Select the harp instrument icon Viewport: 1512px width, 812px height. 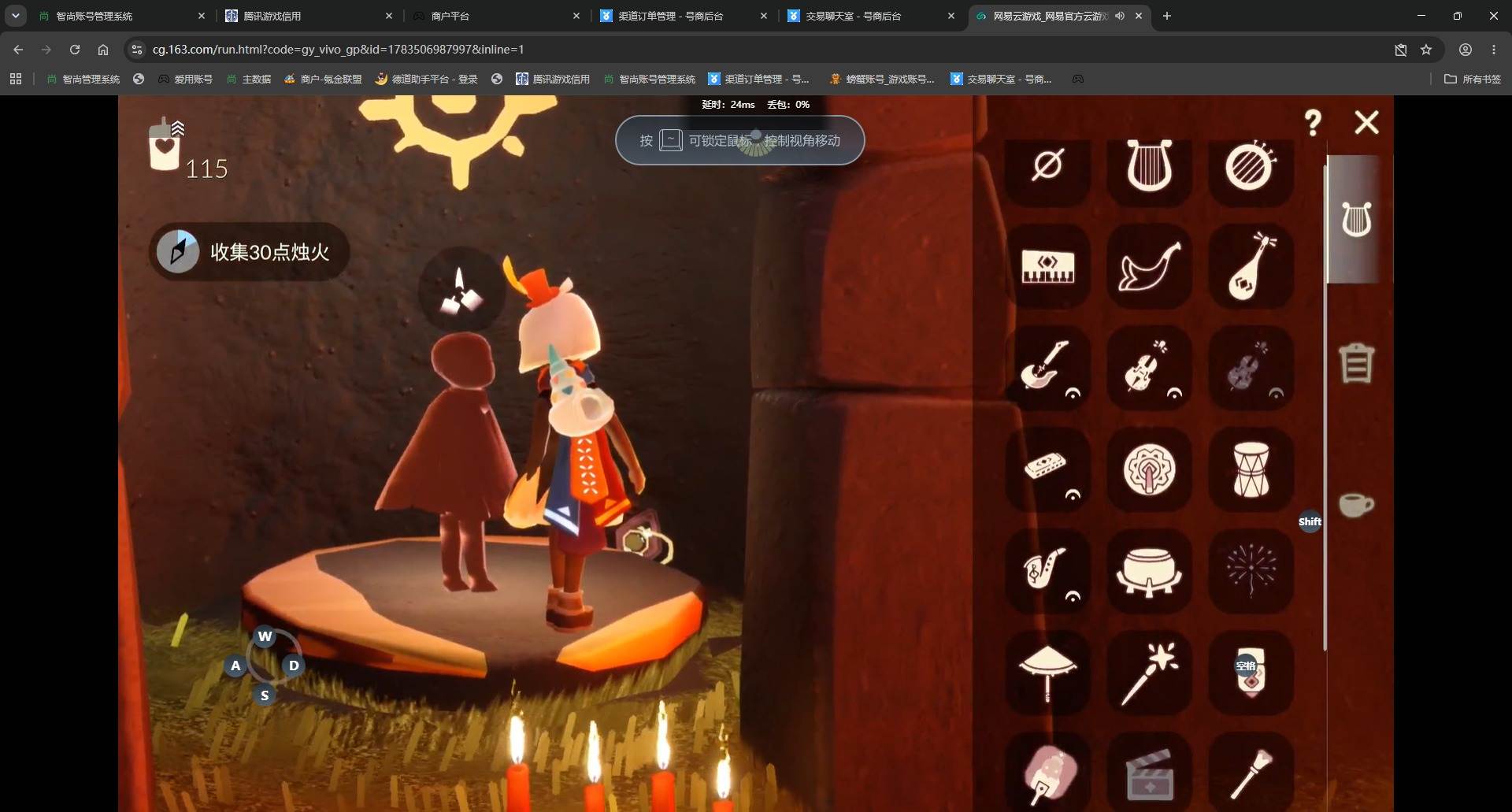[1149, 165]
